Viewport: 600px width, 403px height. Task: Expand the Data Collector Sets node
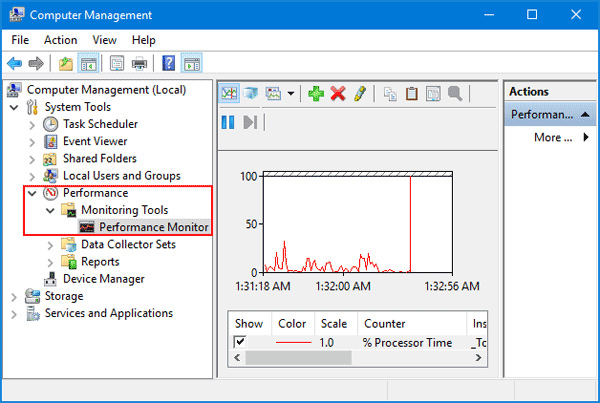pyautogui.click(x=50, y=245)
